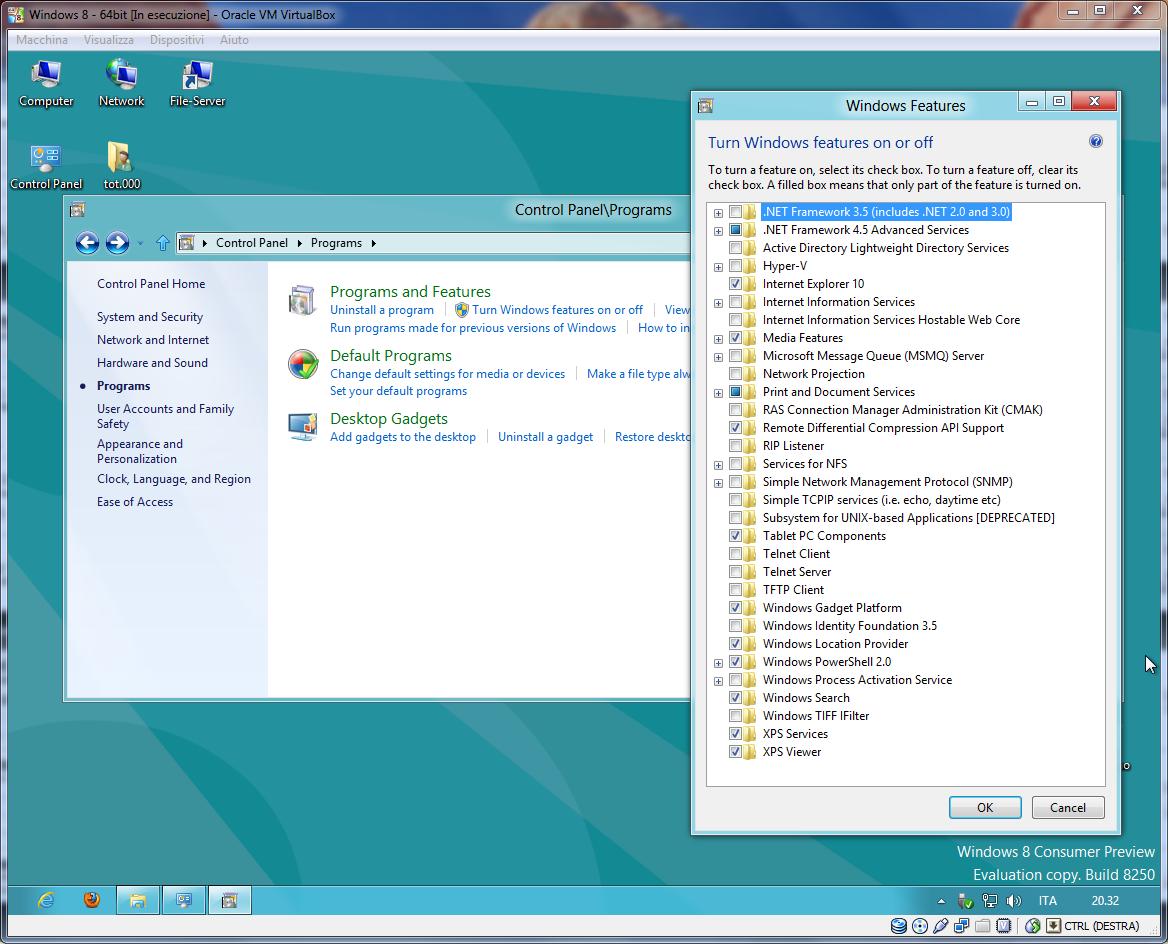Click the volume speaker tray icon
1168x944 pixels.
(1013, 901)
